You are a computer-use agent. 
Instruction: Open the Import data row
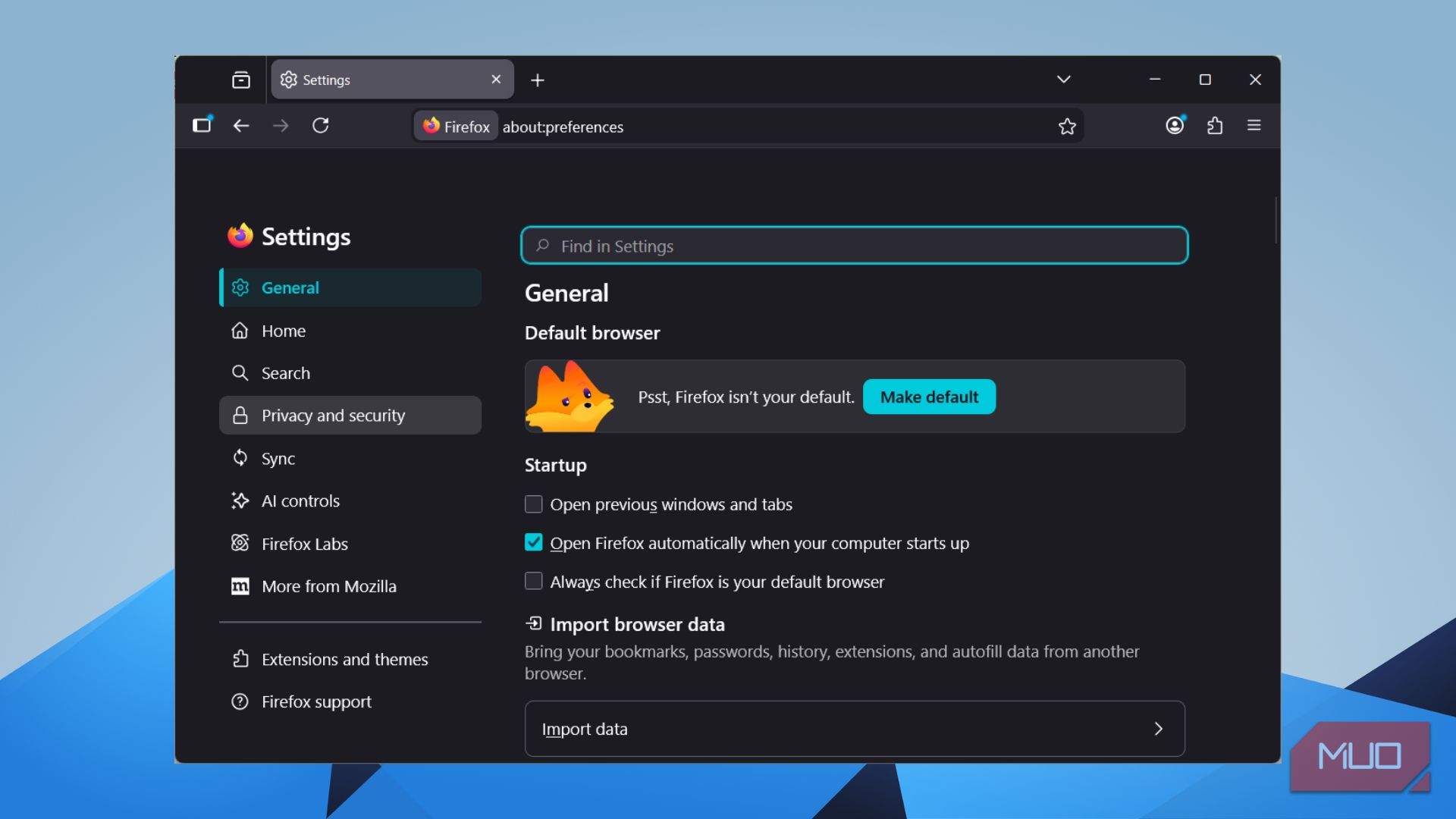855,729
